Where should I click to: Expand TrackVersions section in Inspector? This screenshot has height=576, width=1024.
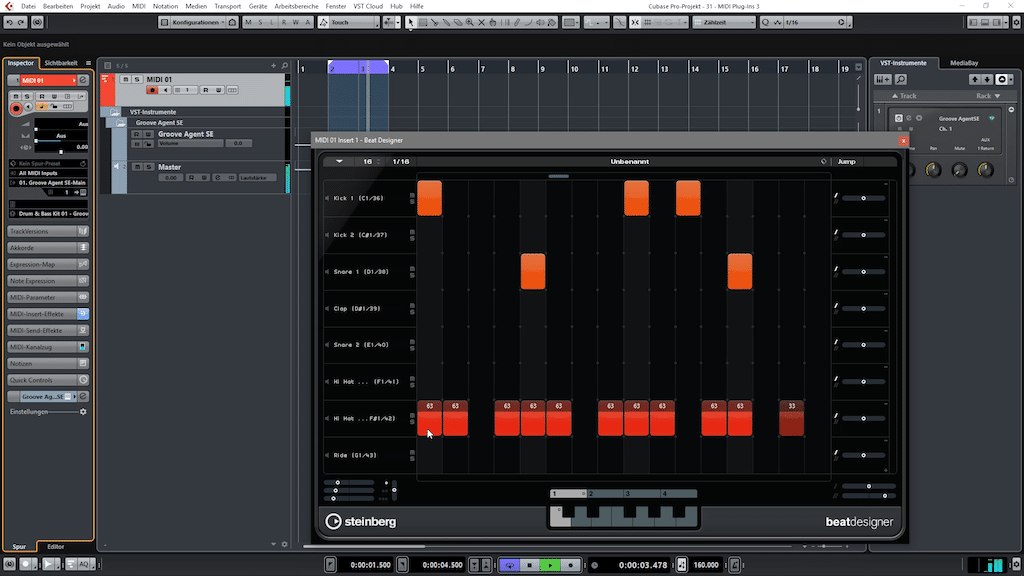[48, 232]
